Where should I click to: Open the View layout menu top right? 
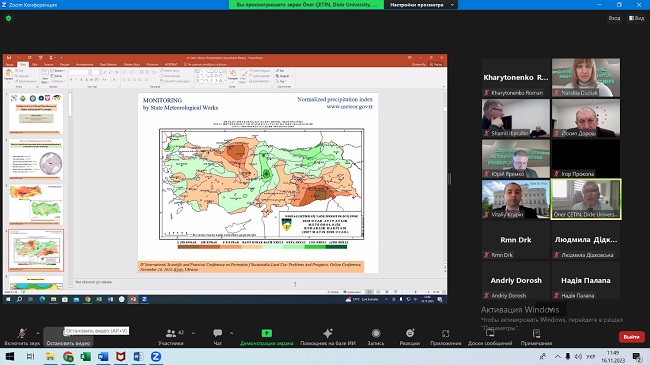click(x=636, y=18)
